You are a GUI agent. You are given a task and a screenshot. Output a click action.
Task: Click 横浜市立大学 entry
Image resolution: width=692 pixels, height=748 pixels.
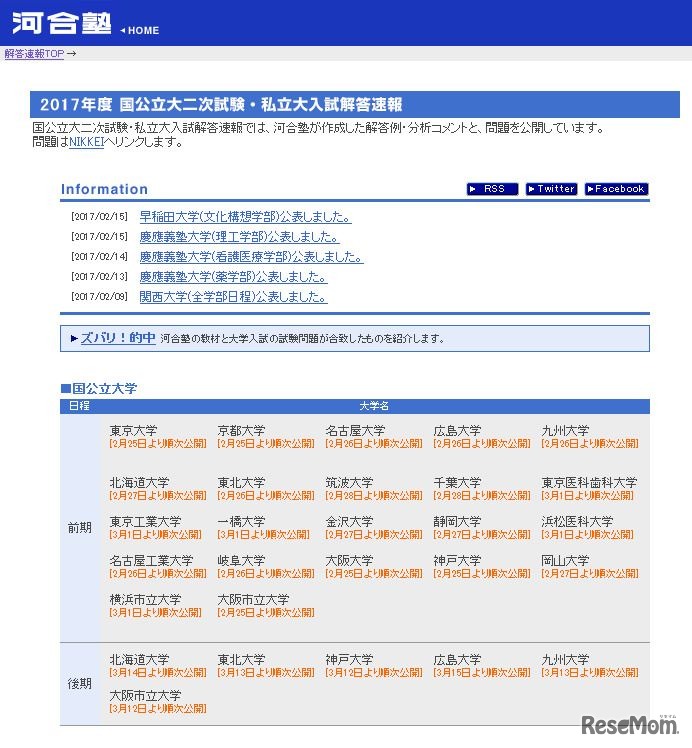point(145,600)
